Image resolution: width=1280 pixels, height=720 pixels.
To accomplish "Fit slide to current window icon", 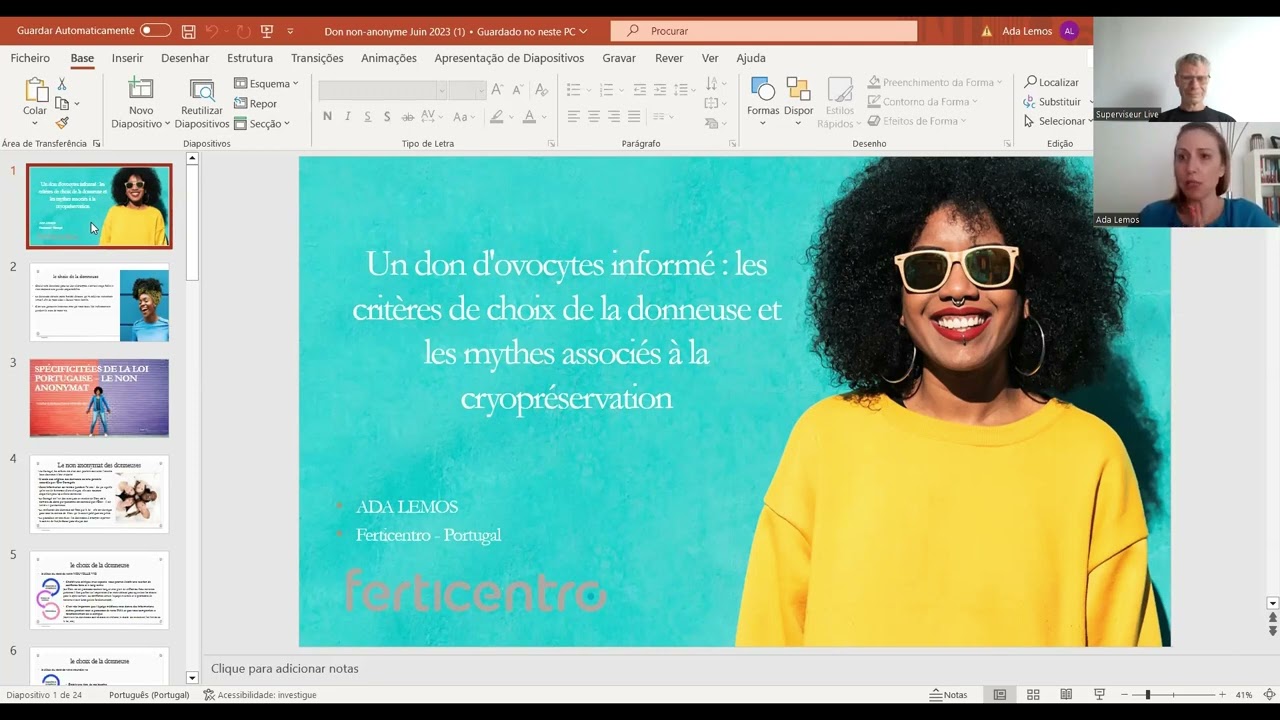I will coord(1269,695).
